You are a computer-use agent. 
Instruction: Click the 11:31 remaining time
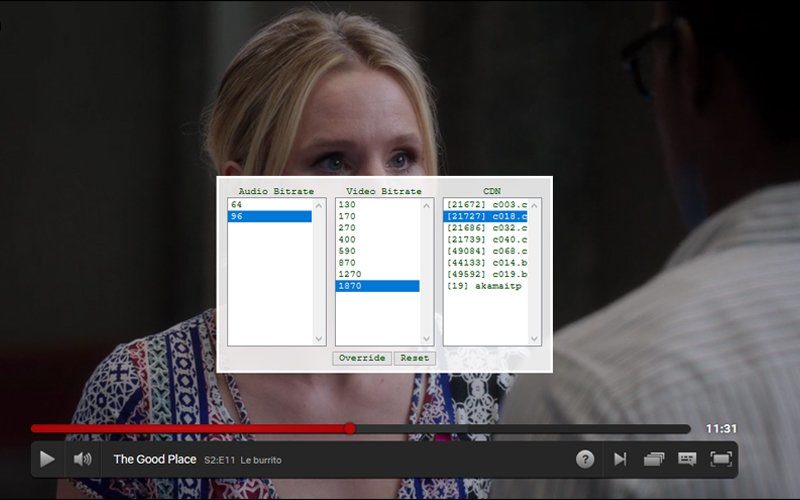pos(721,429)
